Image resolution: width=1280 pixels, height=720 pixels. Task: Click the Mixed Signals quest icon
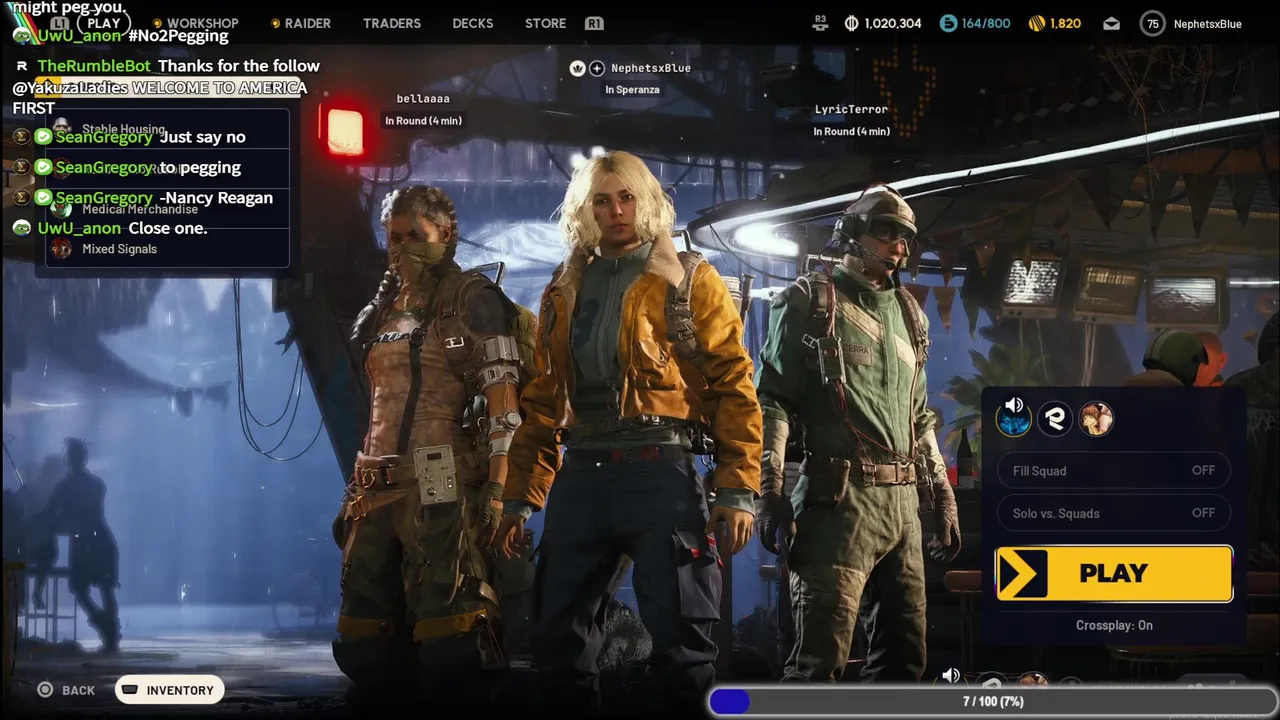click(61, 249)
